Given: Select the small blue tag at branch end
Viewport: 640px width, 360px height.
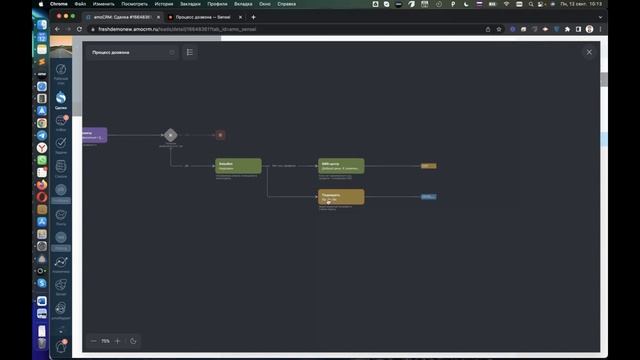Looking at the screenshot, I should point(429,197).
